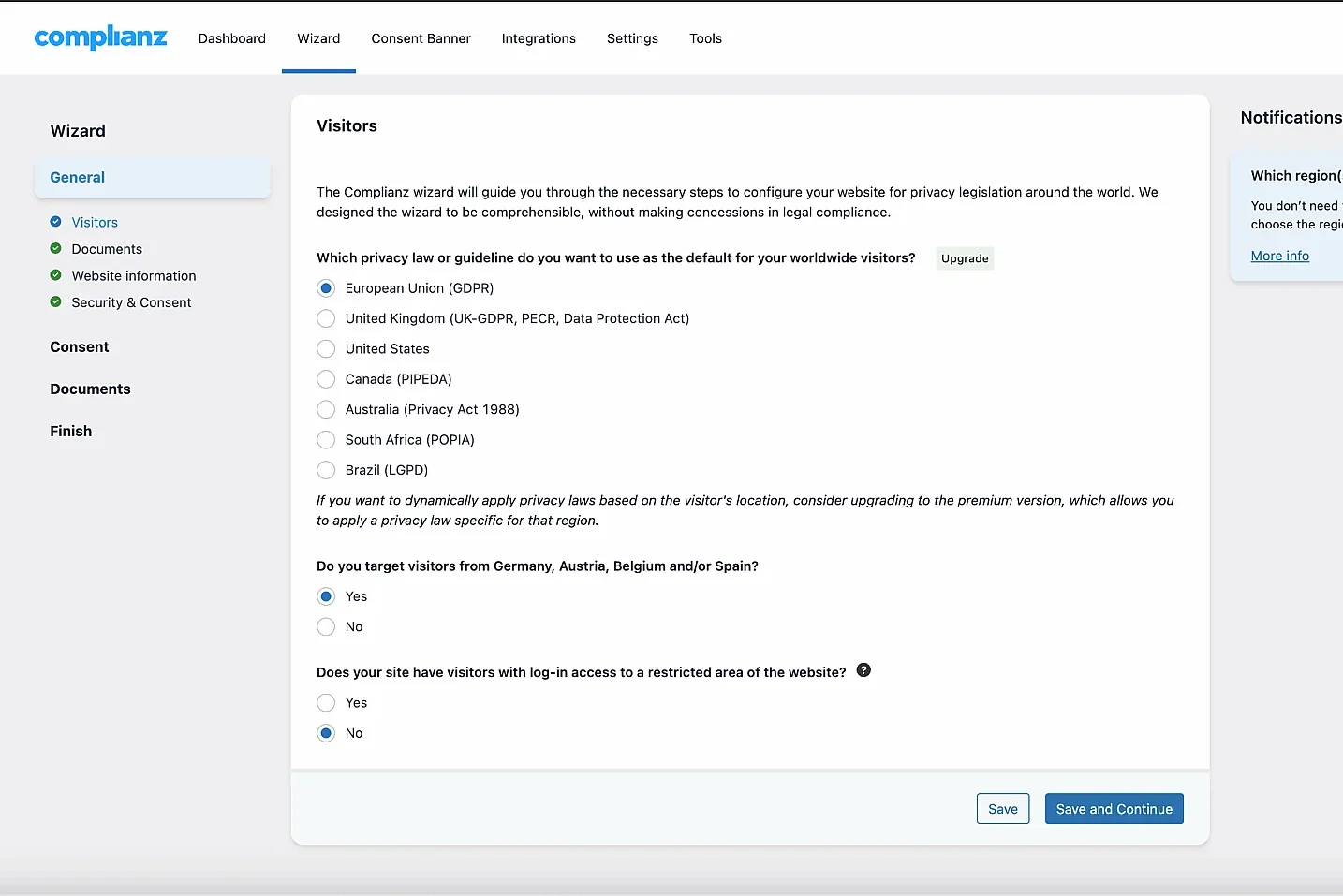Click the Save button

pos(1003,809)
